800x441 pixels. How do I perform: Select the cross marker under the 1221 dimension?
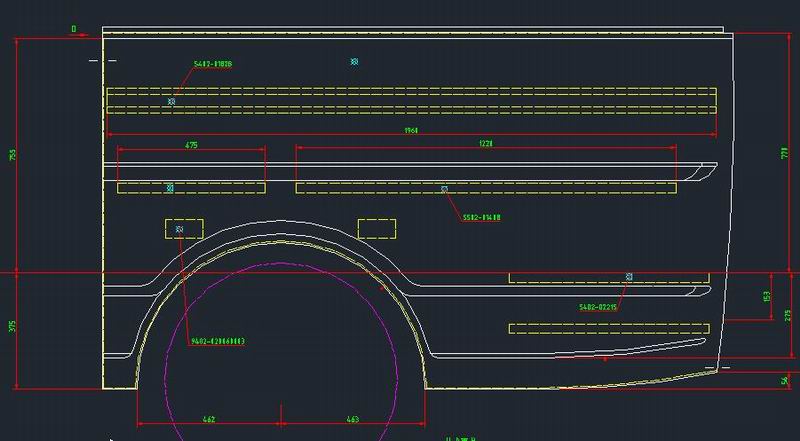(x=444, y=188)
